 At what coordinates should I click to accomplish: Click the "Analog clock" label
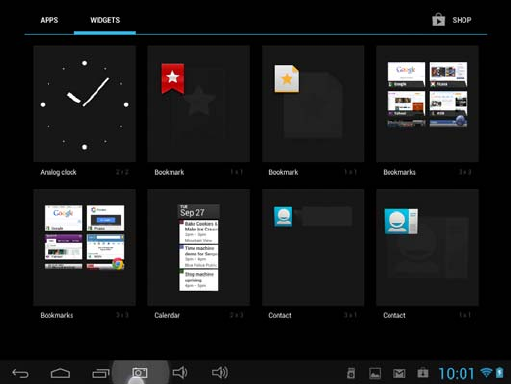click(58, 172)
